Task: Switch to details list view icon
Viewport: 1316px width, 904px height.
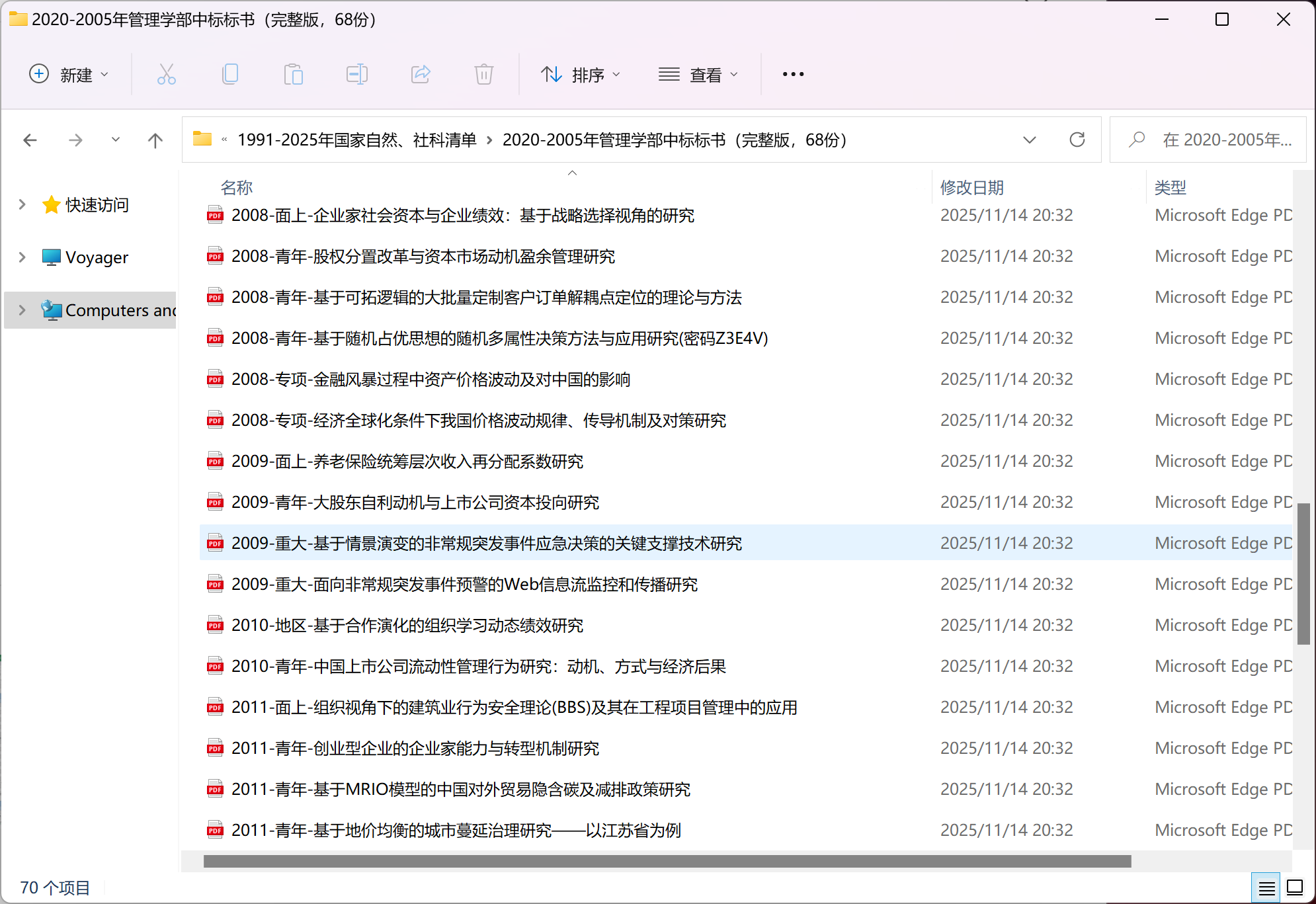Action: pyautogui.click(x=1266, y=887)
